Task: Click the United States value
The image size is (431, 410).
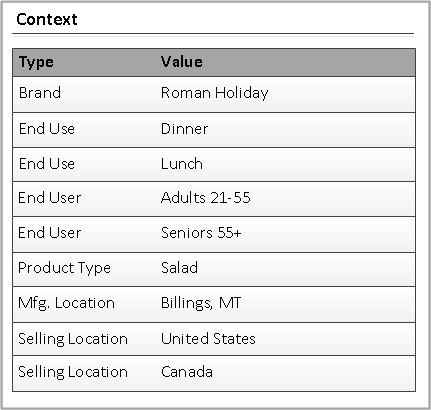Action: tap(208, 339)
